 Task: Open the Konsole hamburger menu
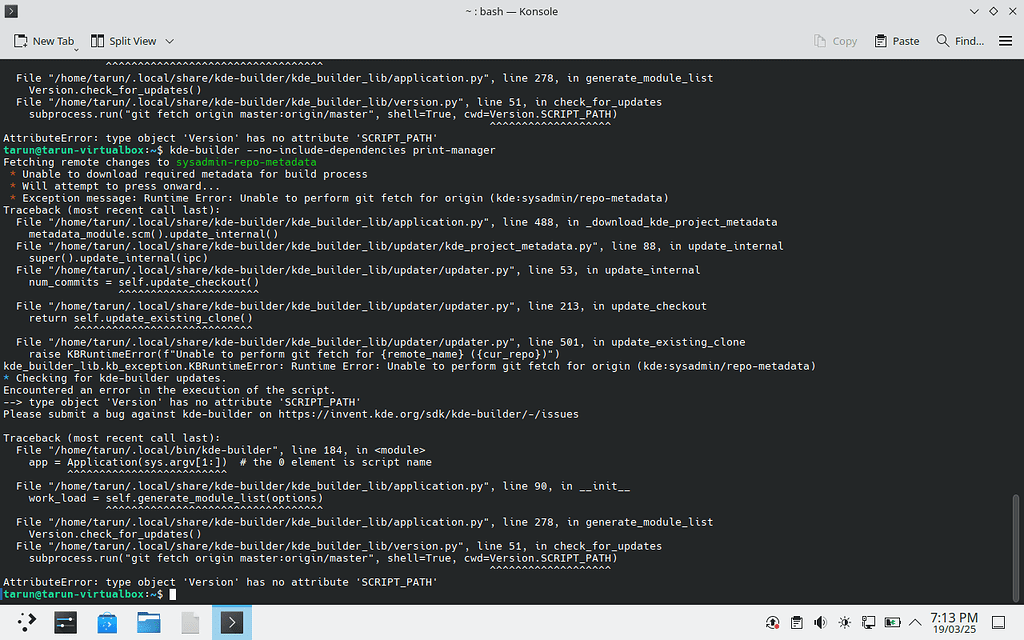1005,41
